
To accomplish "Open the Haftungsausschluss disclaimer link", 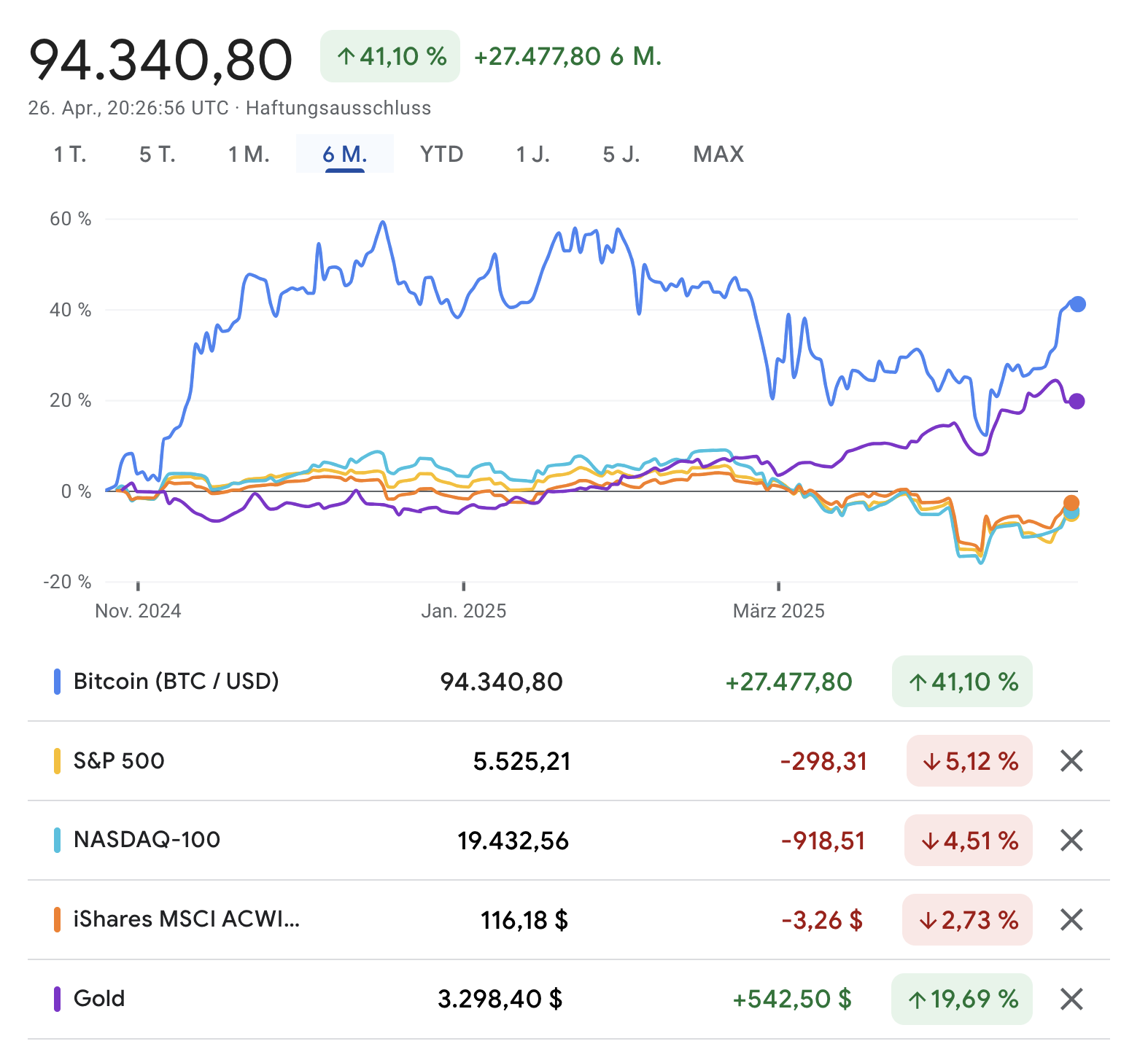I will pos(338,109).
